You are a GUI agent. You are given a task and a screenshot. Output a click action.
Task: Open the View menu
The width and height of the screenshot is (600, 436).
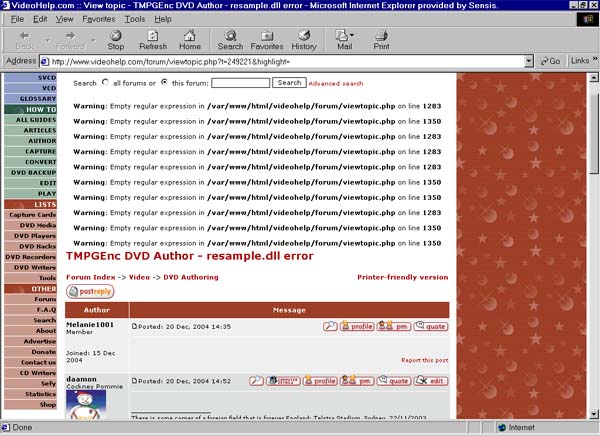[x=64, y=19]
